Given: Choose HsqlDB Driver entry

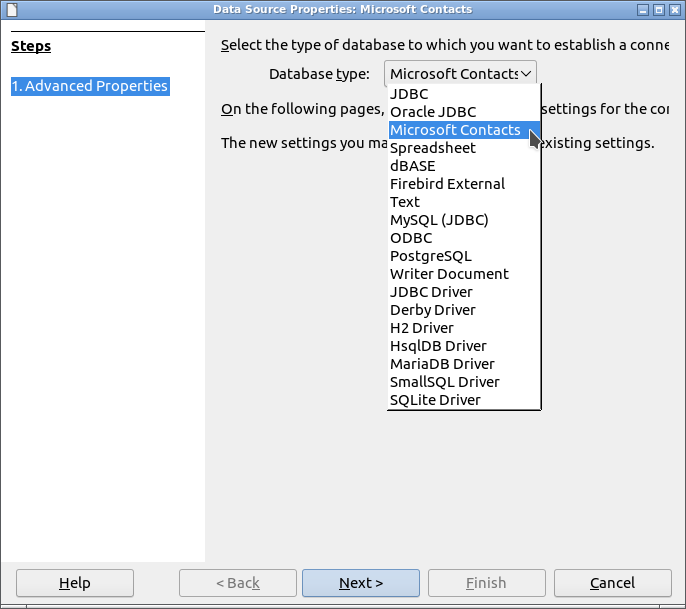Looking at the screenshot, I should [465, 346].
